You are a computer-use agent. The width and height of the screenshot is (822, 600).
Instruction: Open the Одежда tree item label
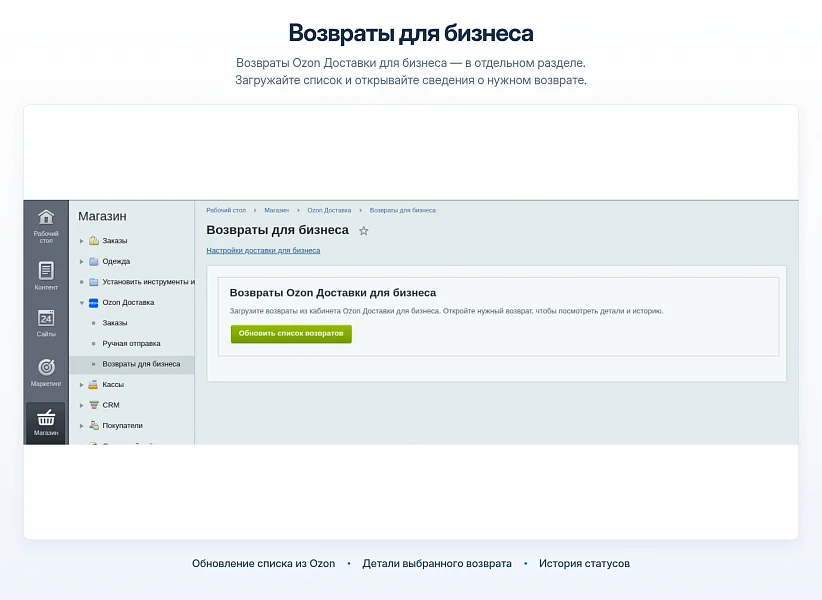pyautogui.click(x=116, y=261)
